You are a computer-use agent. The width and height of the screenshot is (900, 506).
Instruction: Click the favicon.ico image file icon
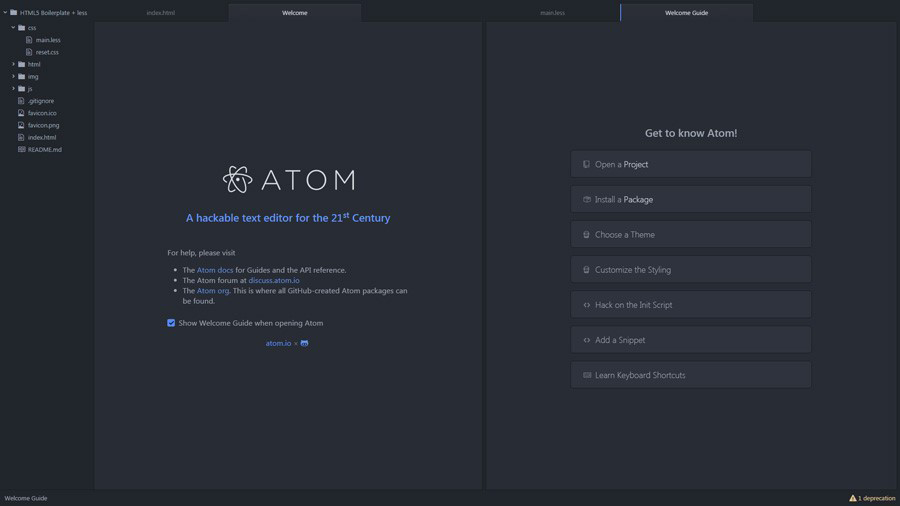point(21,113)
